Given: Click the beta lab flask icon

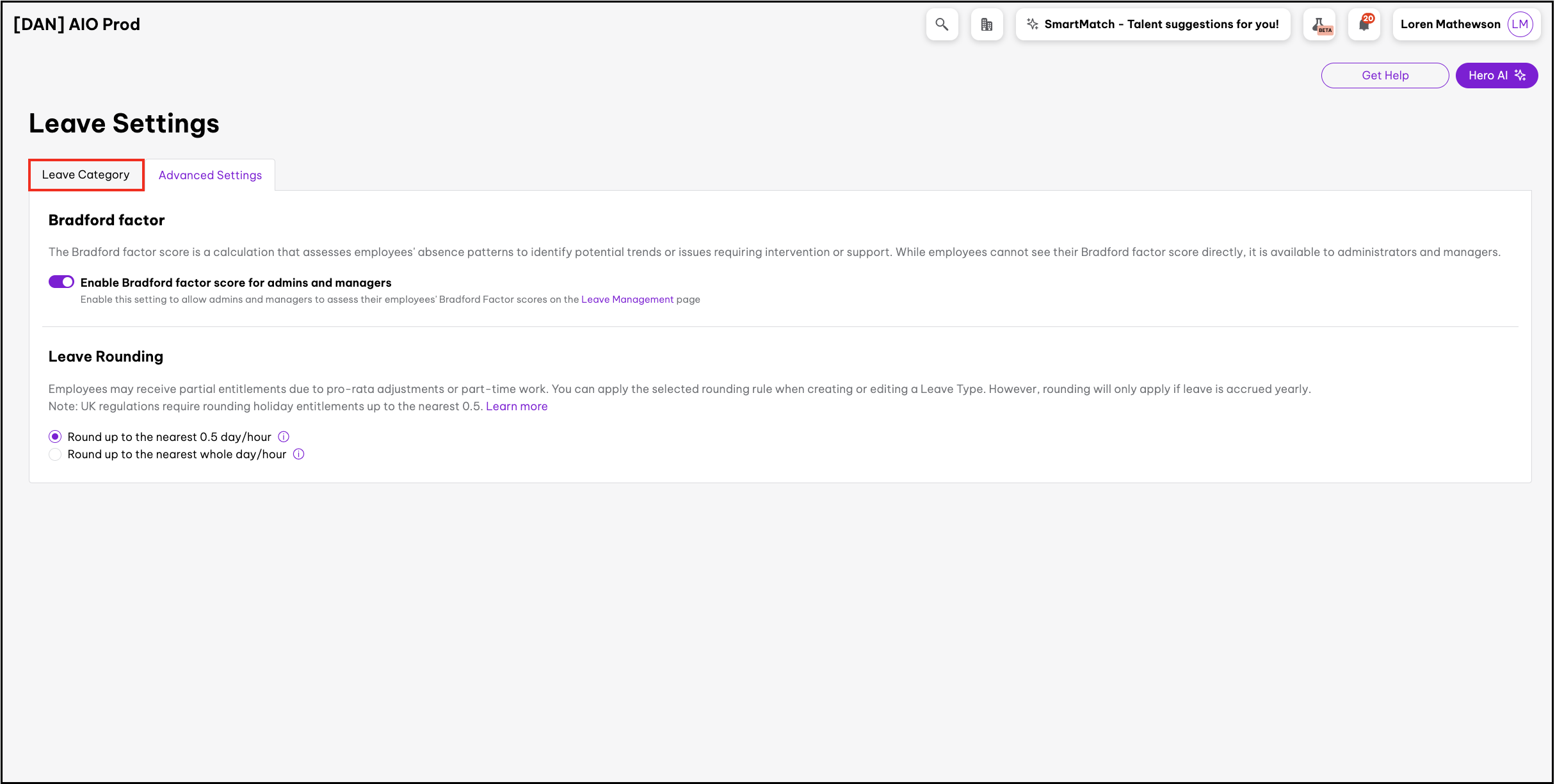Looking at the screenshot, I should (1319, 24).
